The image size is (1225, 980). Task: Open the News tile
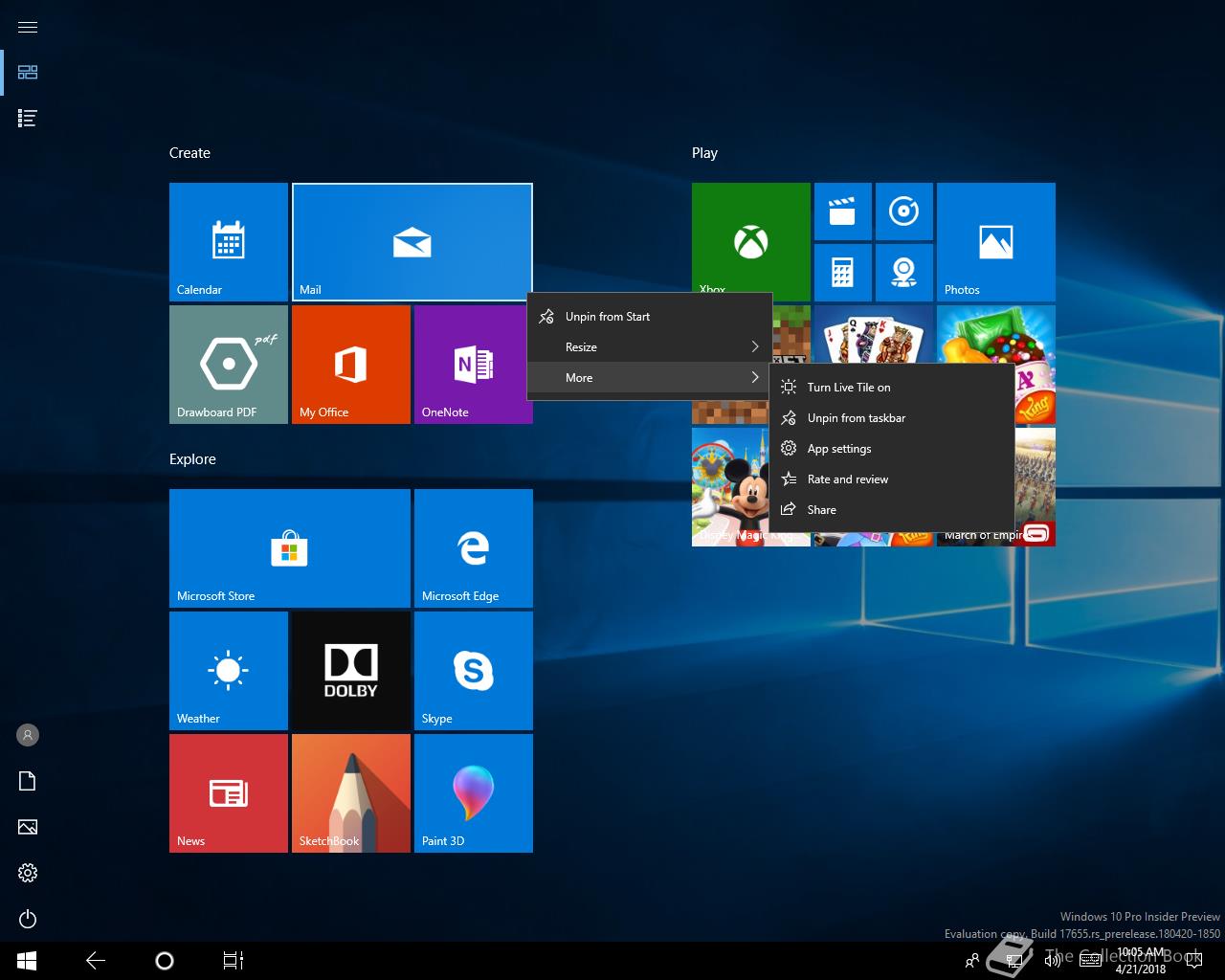(x=229, y=793)
